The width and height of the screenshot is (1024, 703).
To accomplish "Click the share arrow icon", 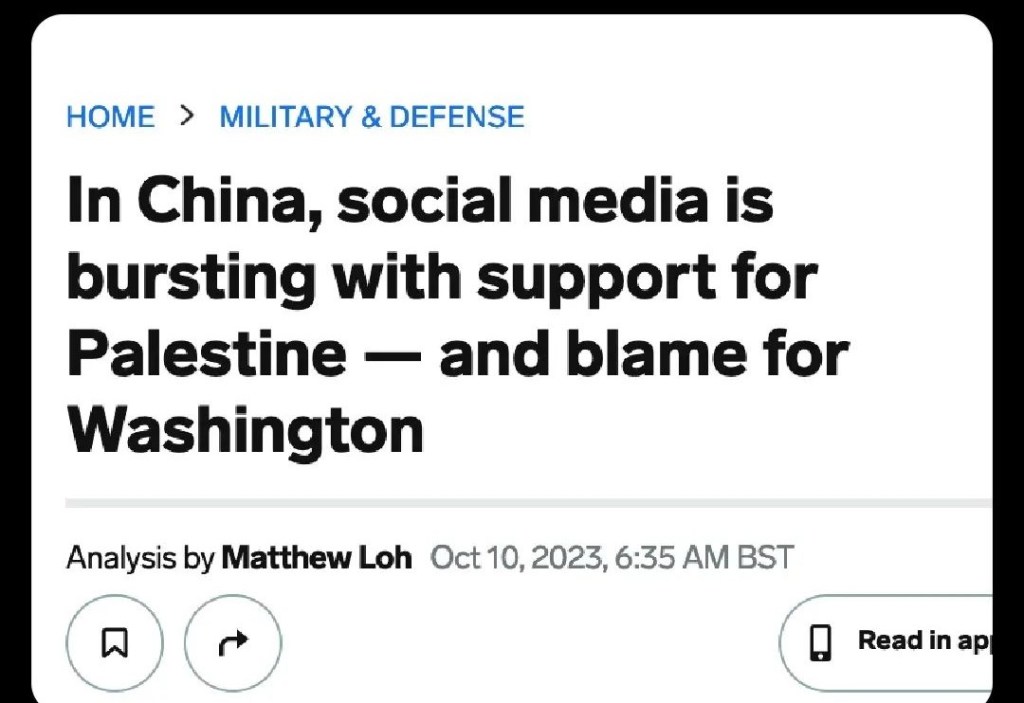I will [x=232, y=641].
